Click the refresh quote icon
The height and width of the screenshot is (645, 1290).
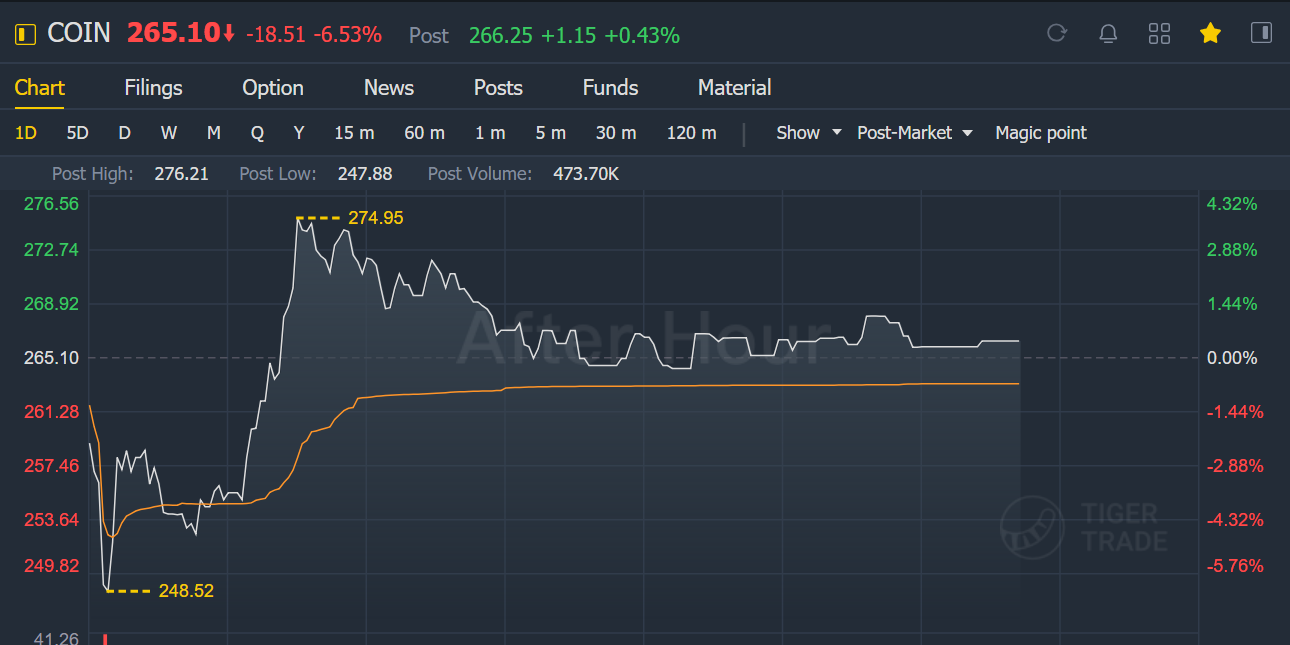(1057, 34)
